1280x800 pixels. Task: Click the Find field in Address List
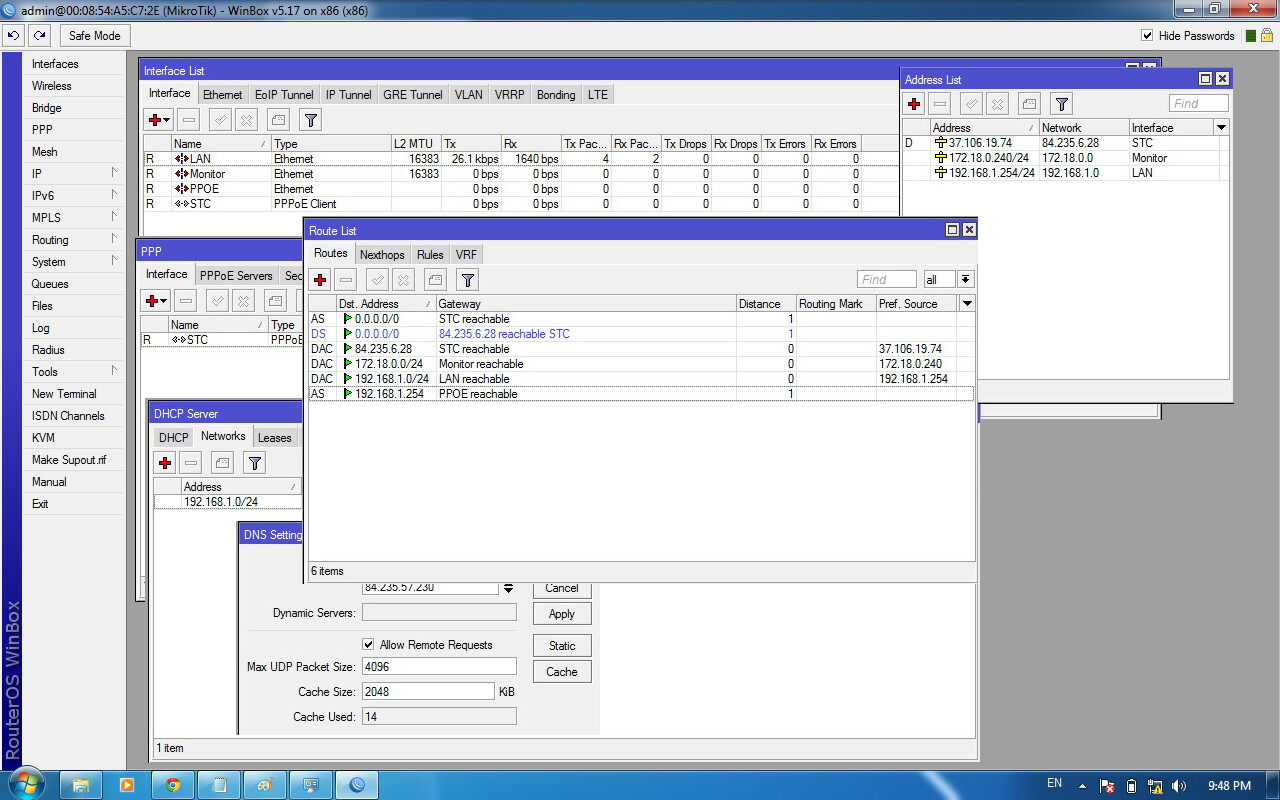click(x=1198, y=104)
